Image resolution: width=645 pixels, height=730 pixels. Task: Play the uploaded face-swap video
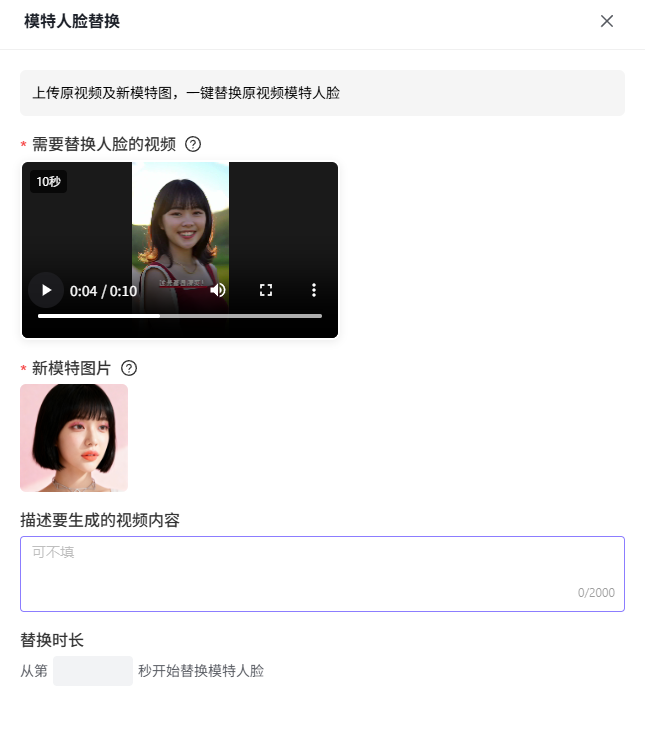pos(46,290)
